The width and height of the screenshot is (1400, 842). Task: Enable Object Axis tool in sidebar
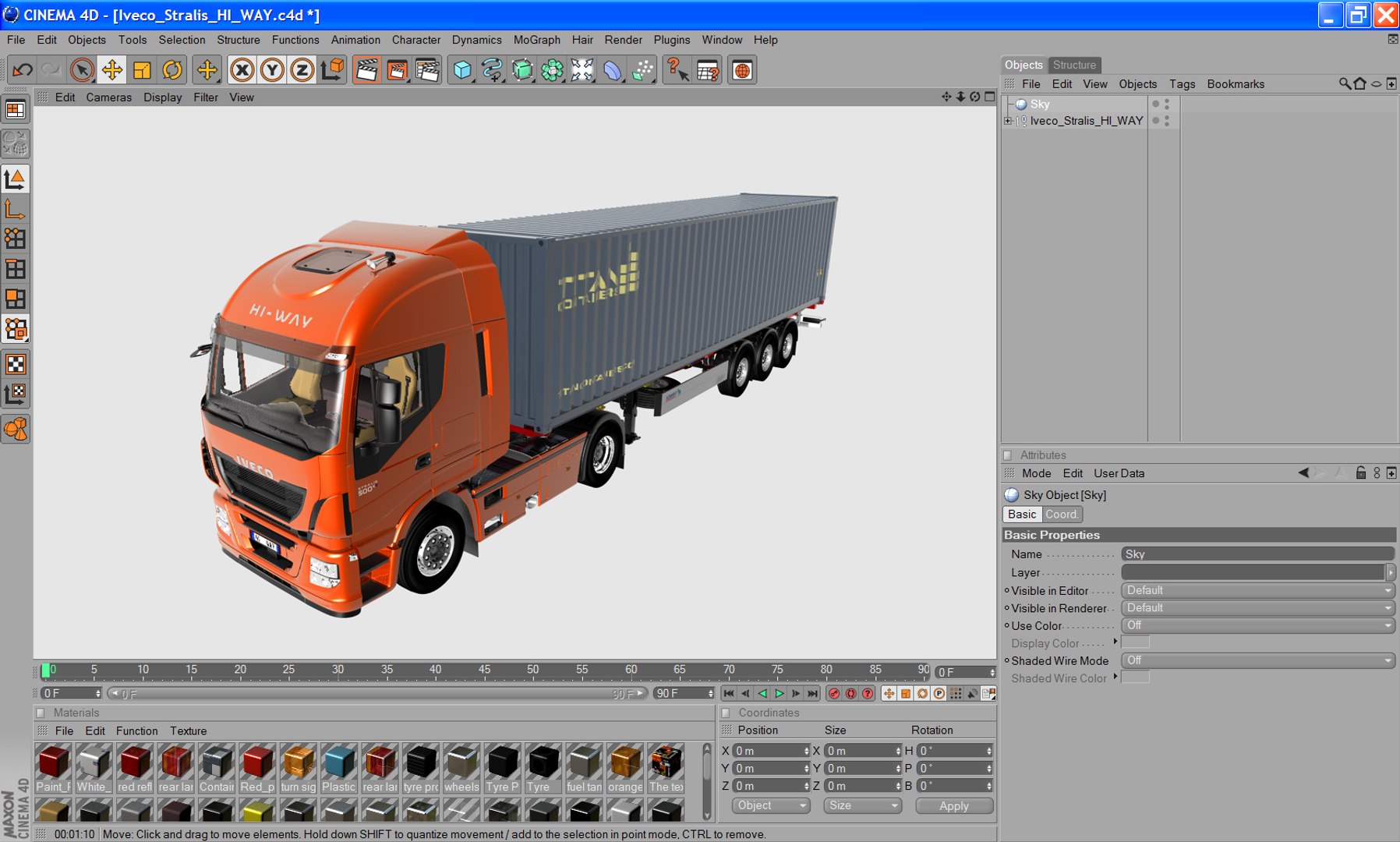[x=16, y=209]
